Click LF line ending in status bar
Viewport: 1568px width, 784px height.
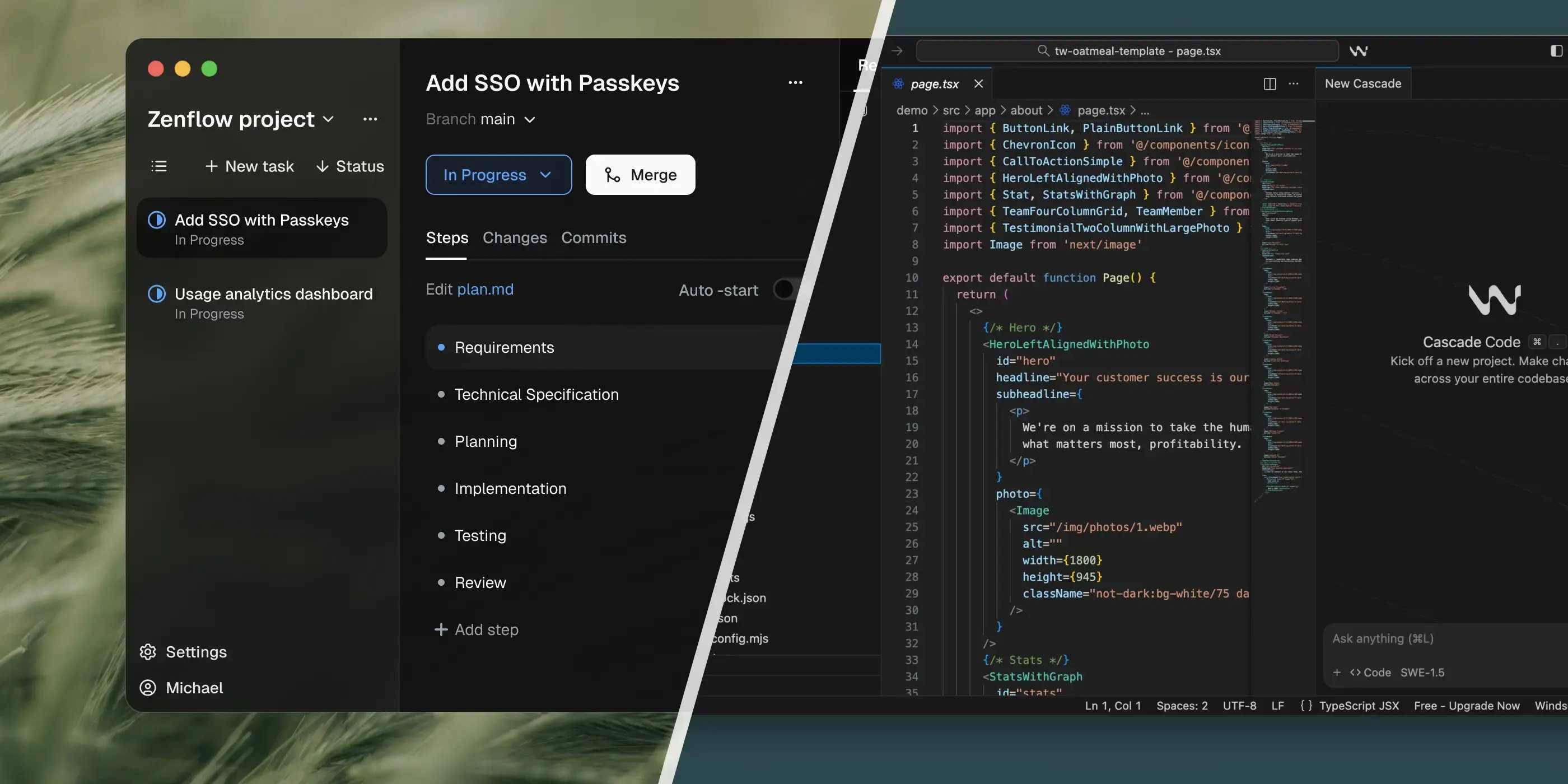pyautogui.click(x=1277, y=706)
